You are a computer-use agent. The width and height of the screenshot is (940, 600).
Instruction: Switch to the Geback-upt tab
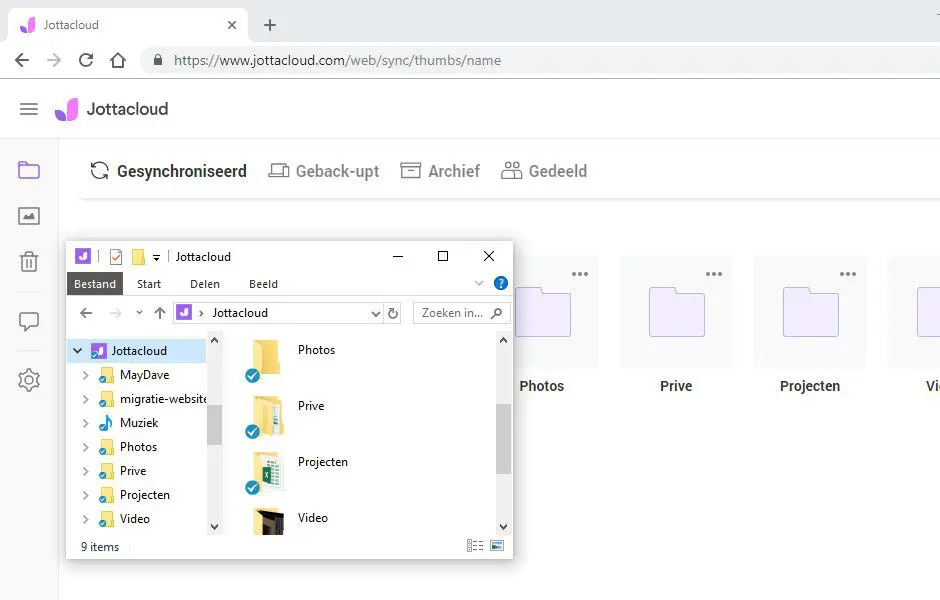click(x=323, y=171)
